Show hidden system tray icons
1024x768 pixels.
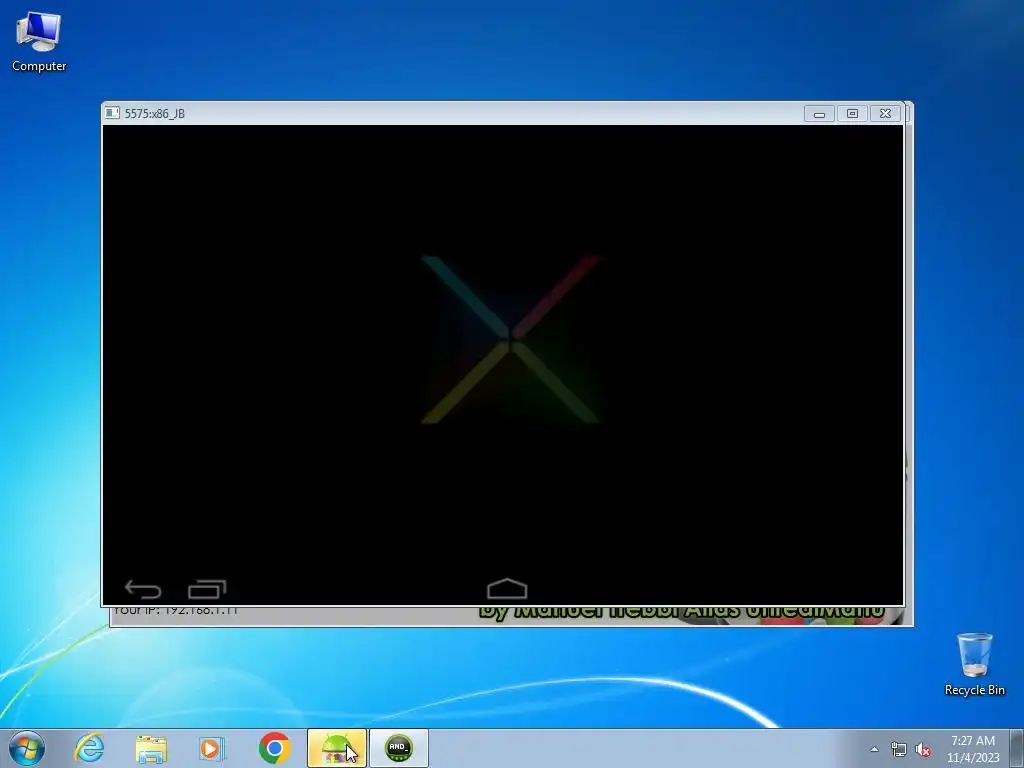pyautogui.click(x=874, y=749)
